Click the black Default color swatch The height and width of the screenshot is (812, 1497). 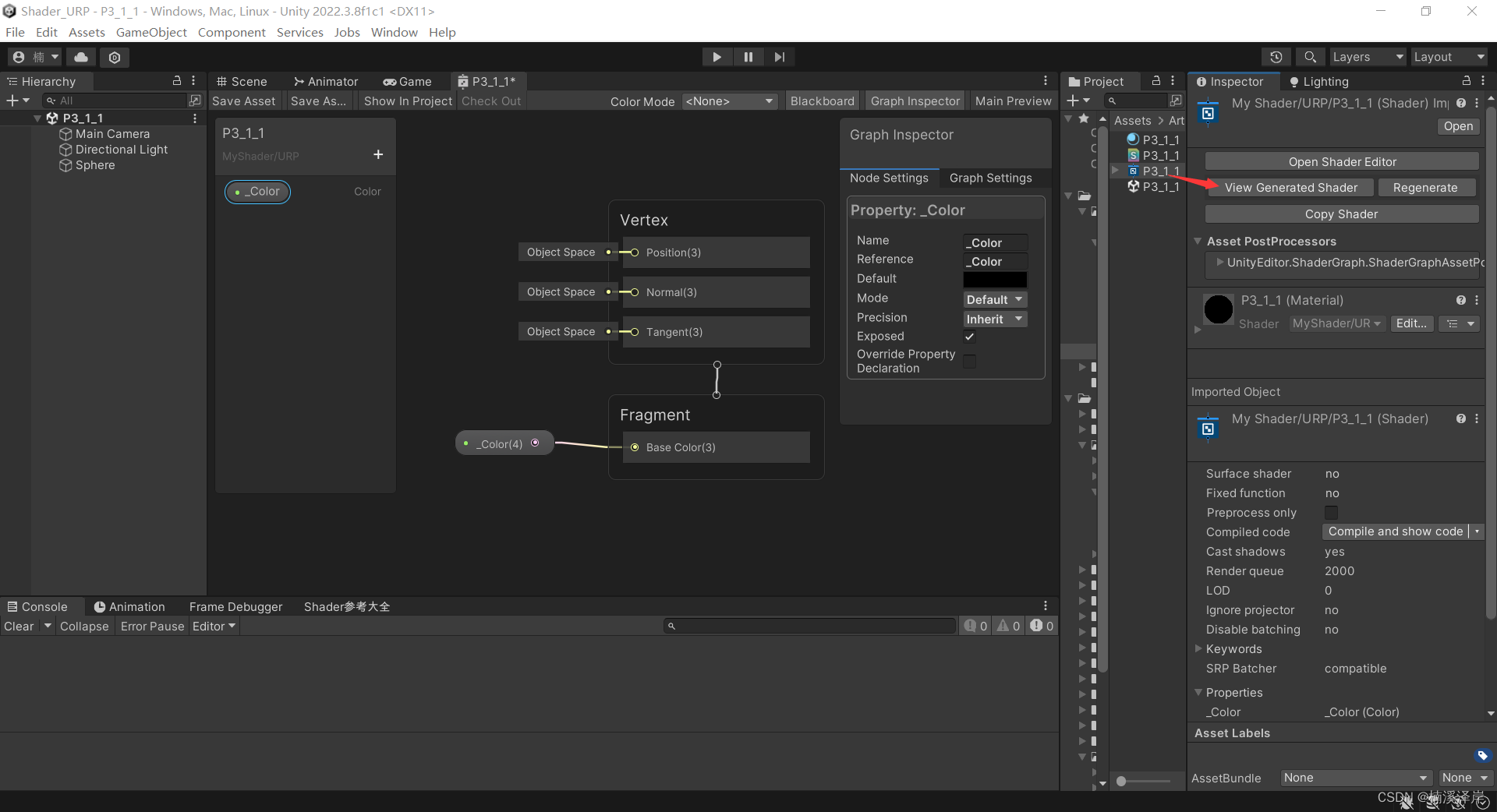click(x=995, y=279)
